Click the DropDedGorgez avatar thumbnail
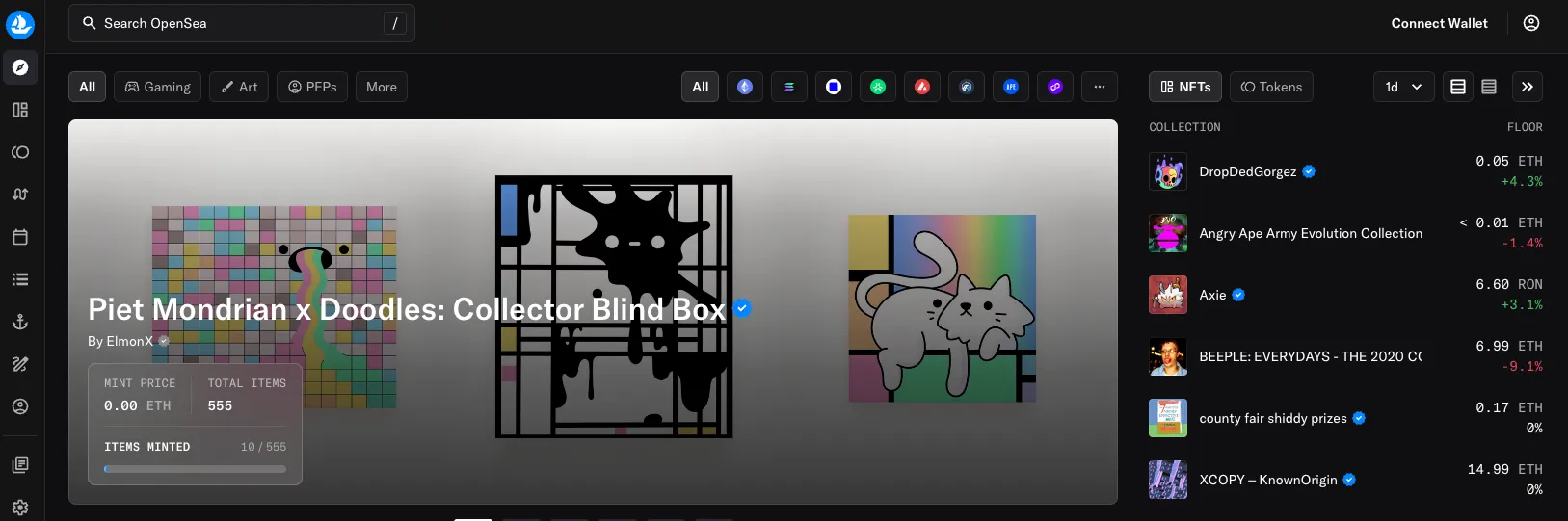The width and height of the screenshot is (1568, 521). pyautogui.click(x=1168, y=171)
